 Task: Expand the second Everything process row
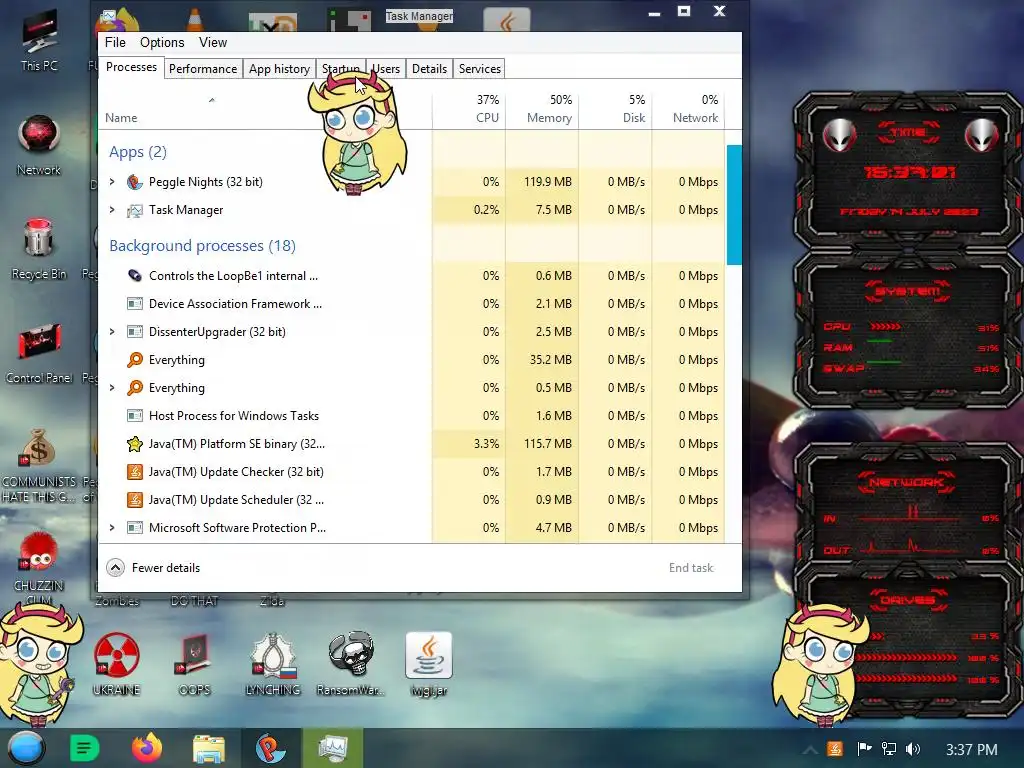(x=112, y=388)
